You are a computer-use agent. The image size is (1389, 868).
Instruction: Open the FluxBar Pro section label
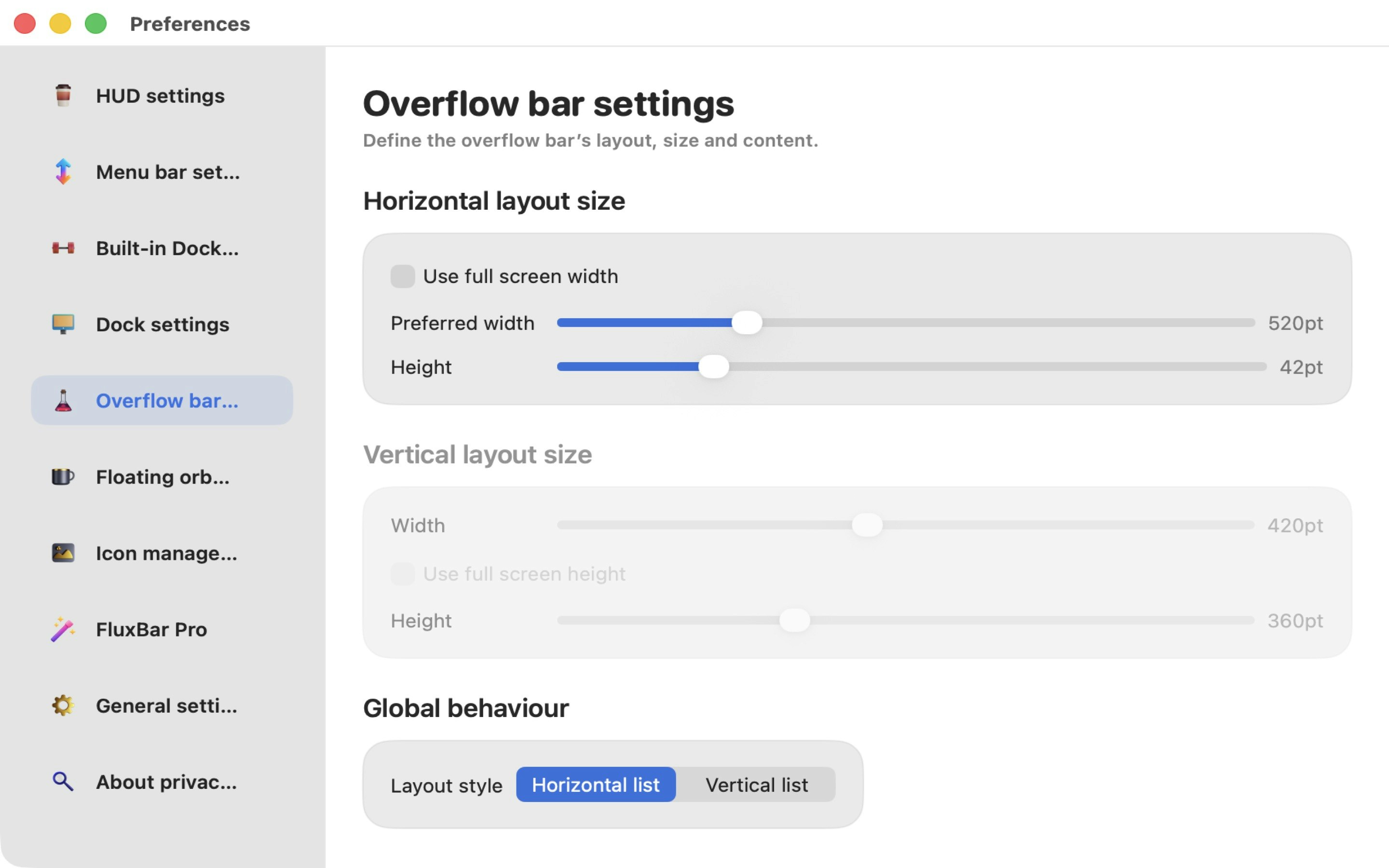pyautogui.click(x=151, y=629)
